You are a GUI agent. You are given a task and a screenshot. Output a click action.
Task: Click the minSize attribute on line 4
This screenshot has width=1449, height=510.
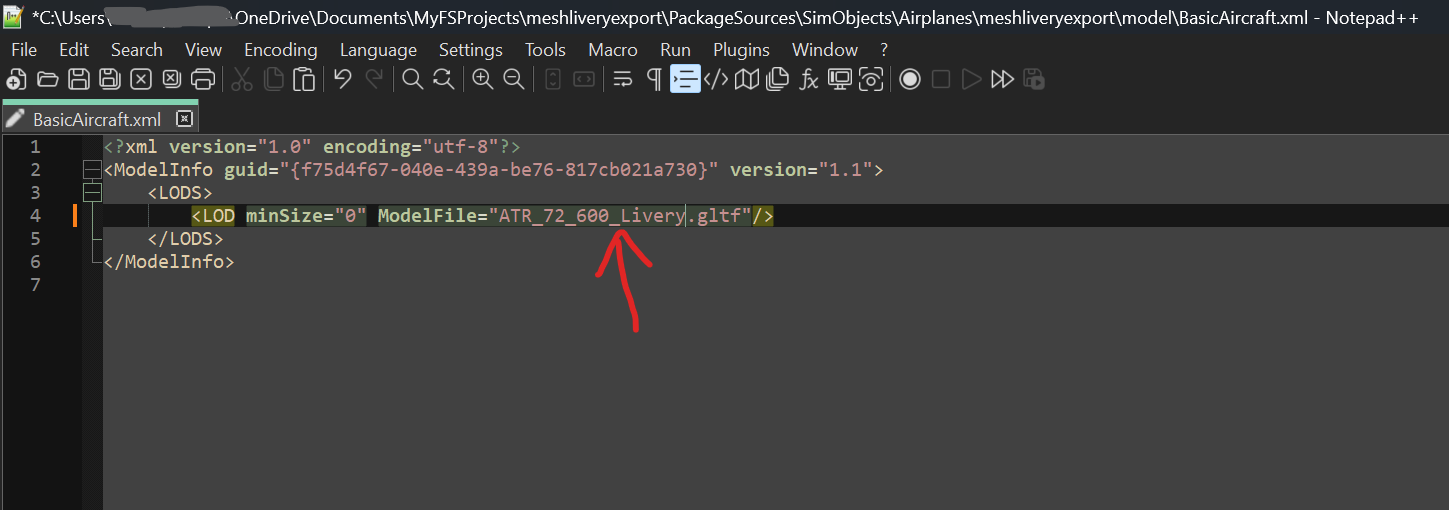[x=307, y=215]
